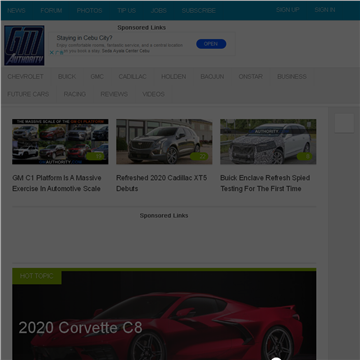Click the blank white box in the right sidebar
This screenshot has height=360, width=360.
tap(344, 123)
